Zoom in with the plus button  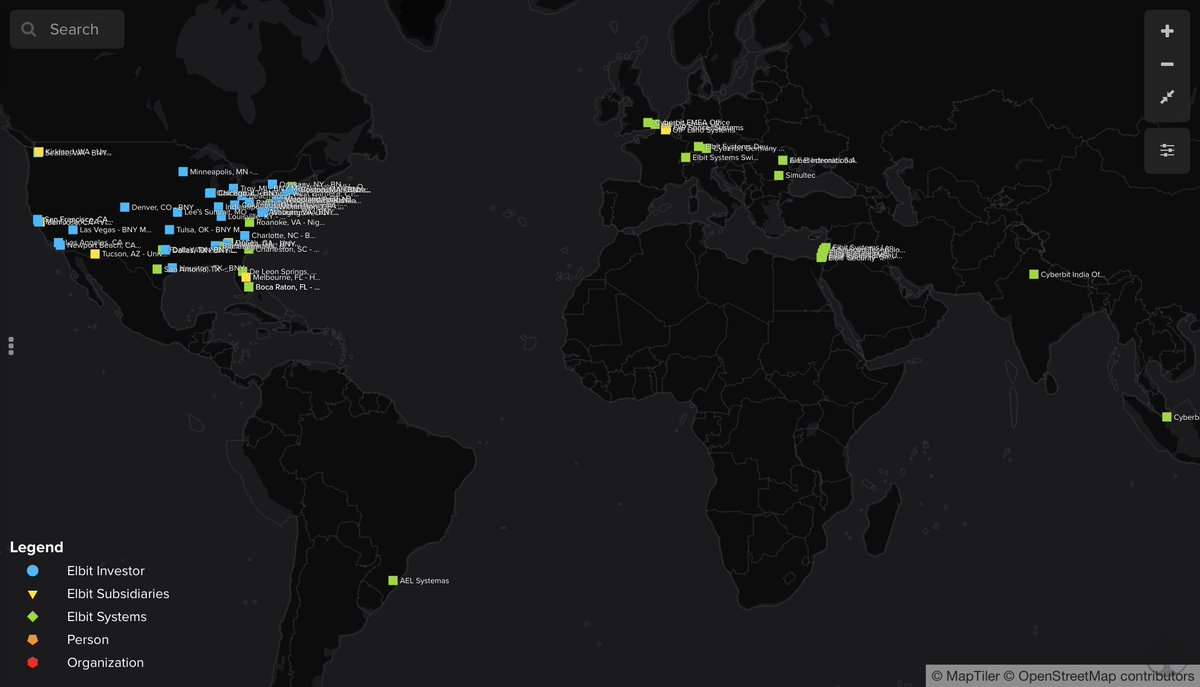point(1167,31)
